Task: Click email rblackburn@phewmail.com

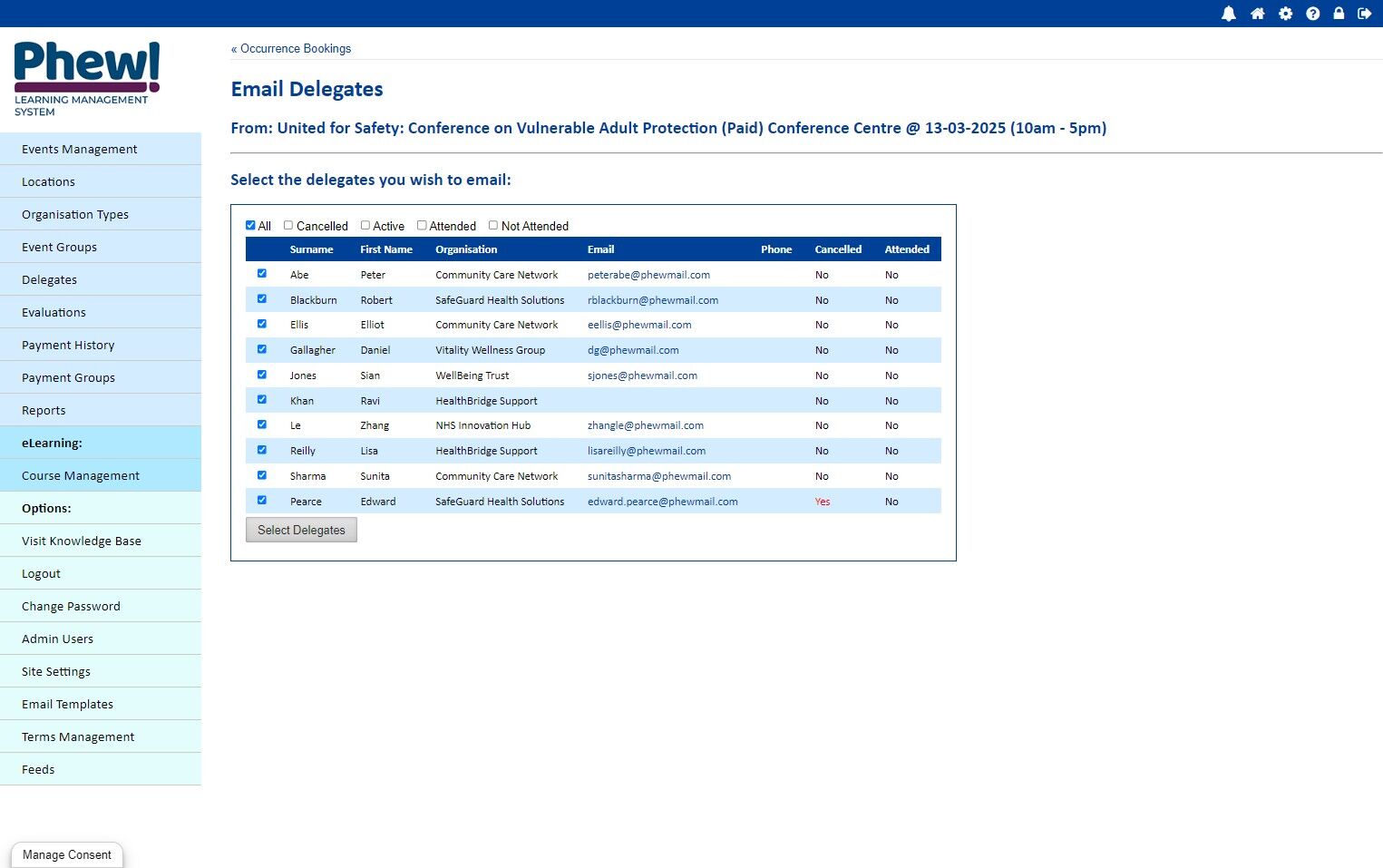Action: click(x=653, y=300)
